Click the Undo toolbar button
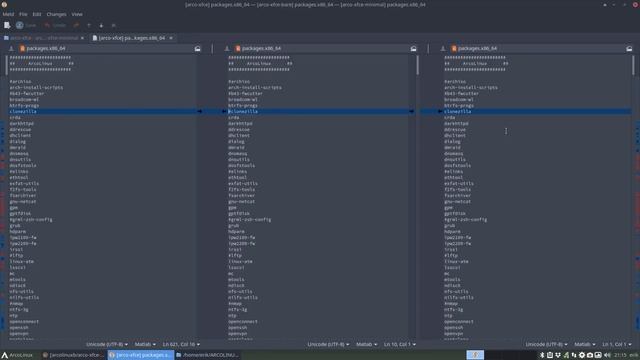 click(55, 25)
